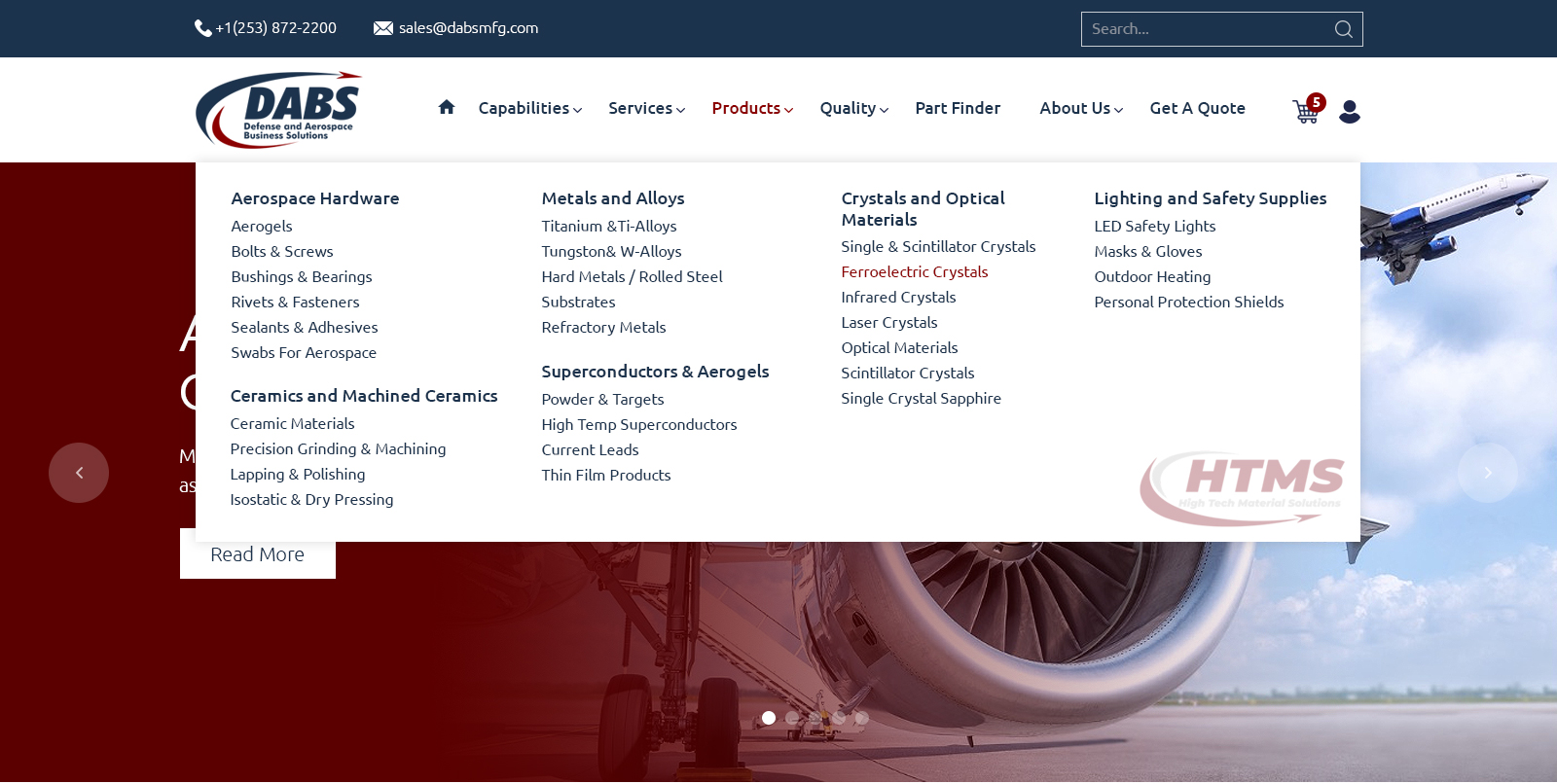
Task: Select the fourth carousel dot
Action: pyautogui.click(x=839, y=718)
